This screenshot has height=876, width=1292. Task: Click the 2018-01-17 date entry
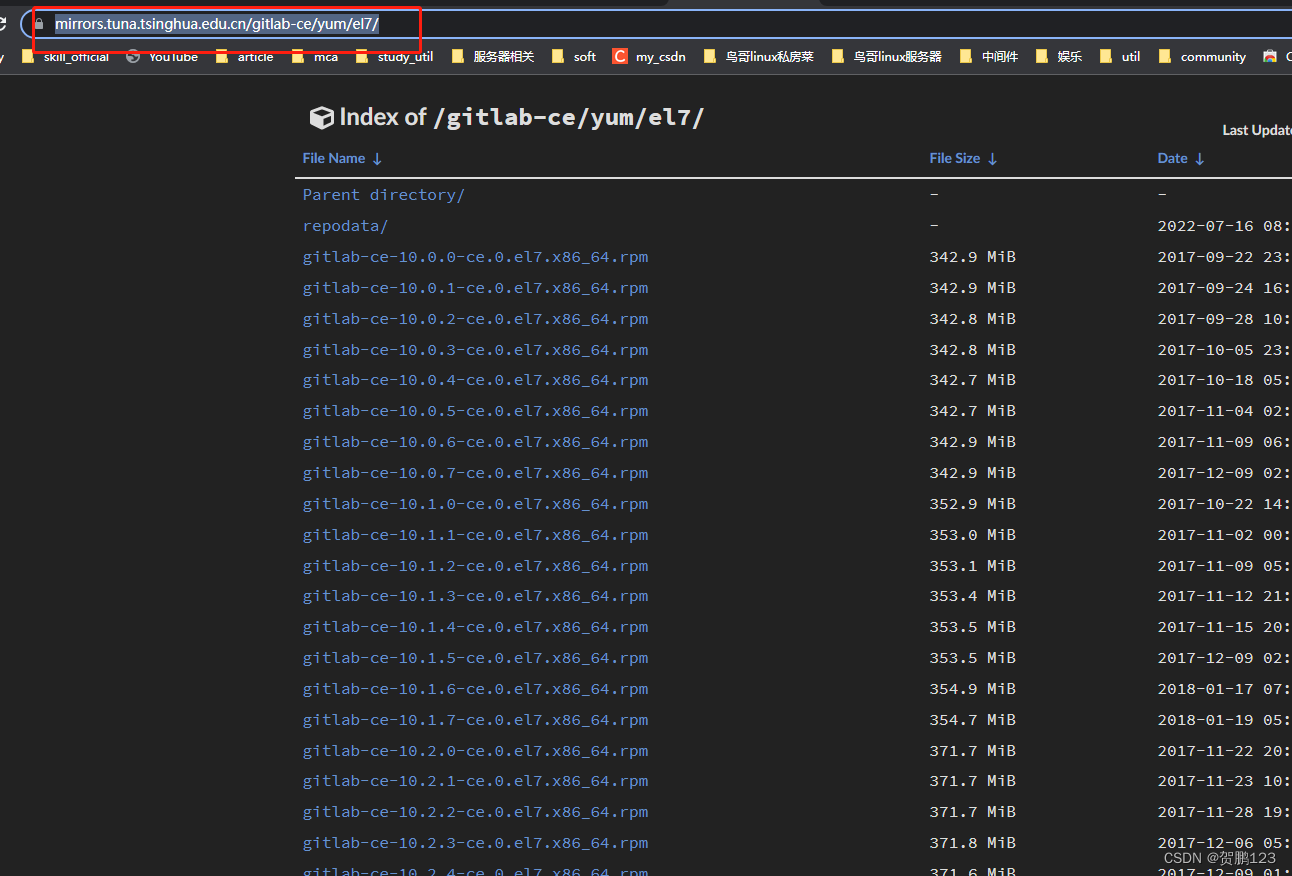1225,689
